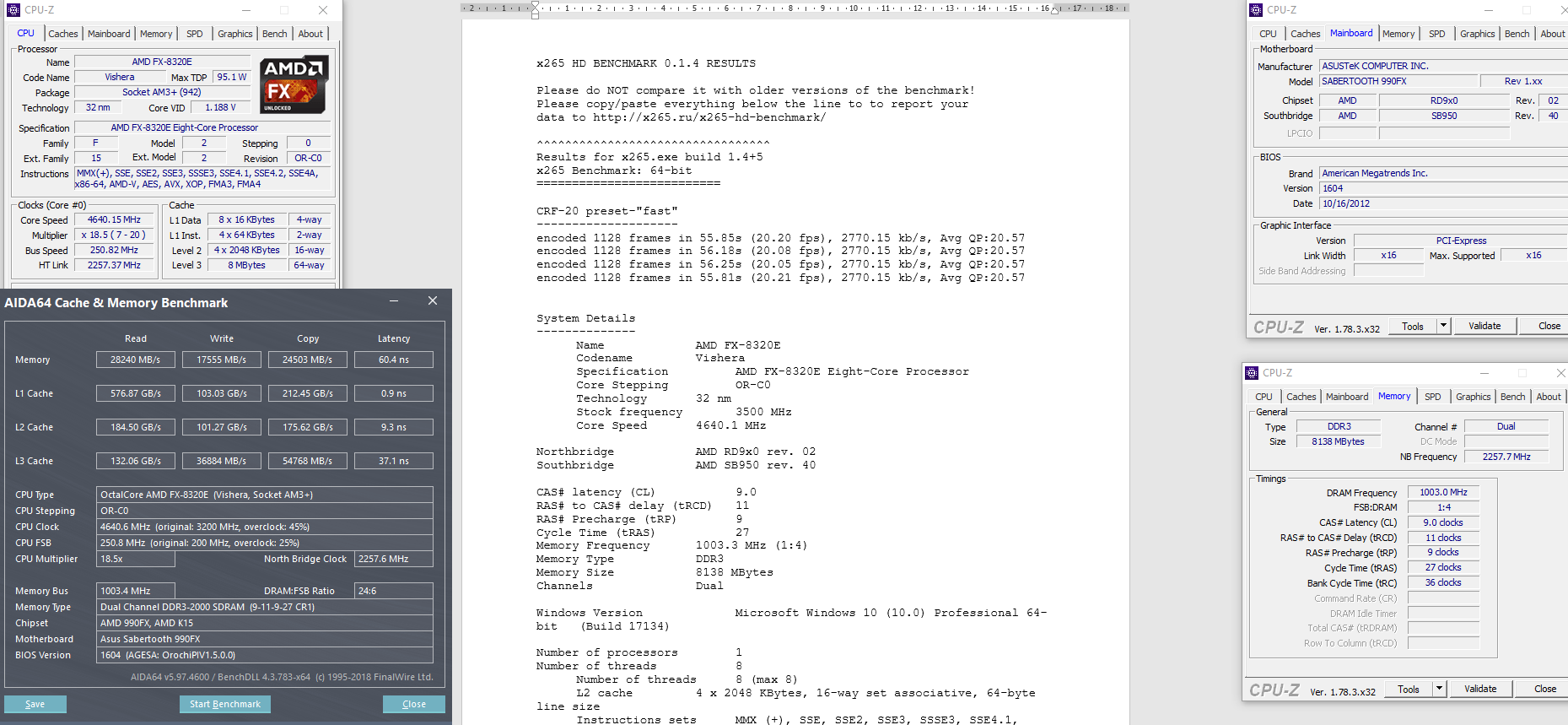Click the NB Frequency value 2257.7 MHz
The height and width of the screenshot is (725, 1568).
[x=1506, y=457]
